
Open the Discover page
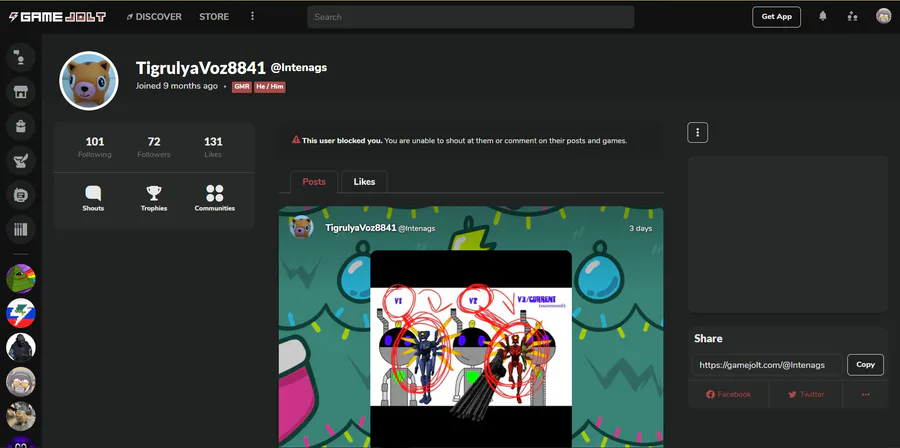[154, 17]
